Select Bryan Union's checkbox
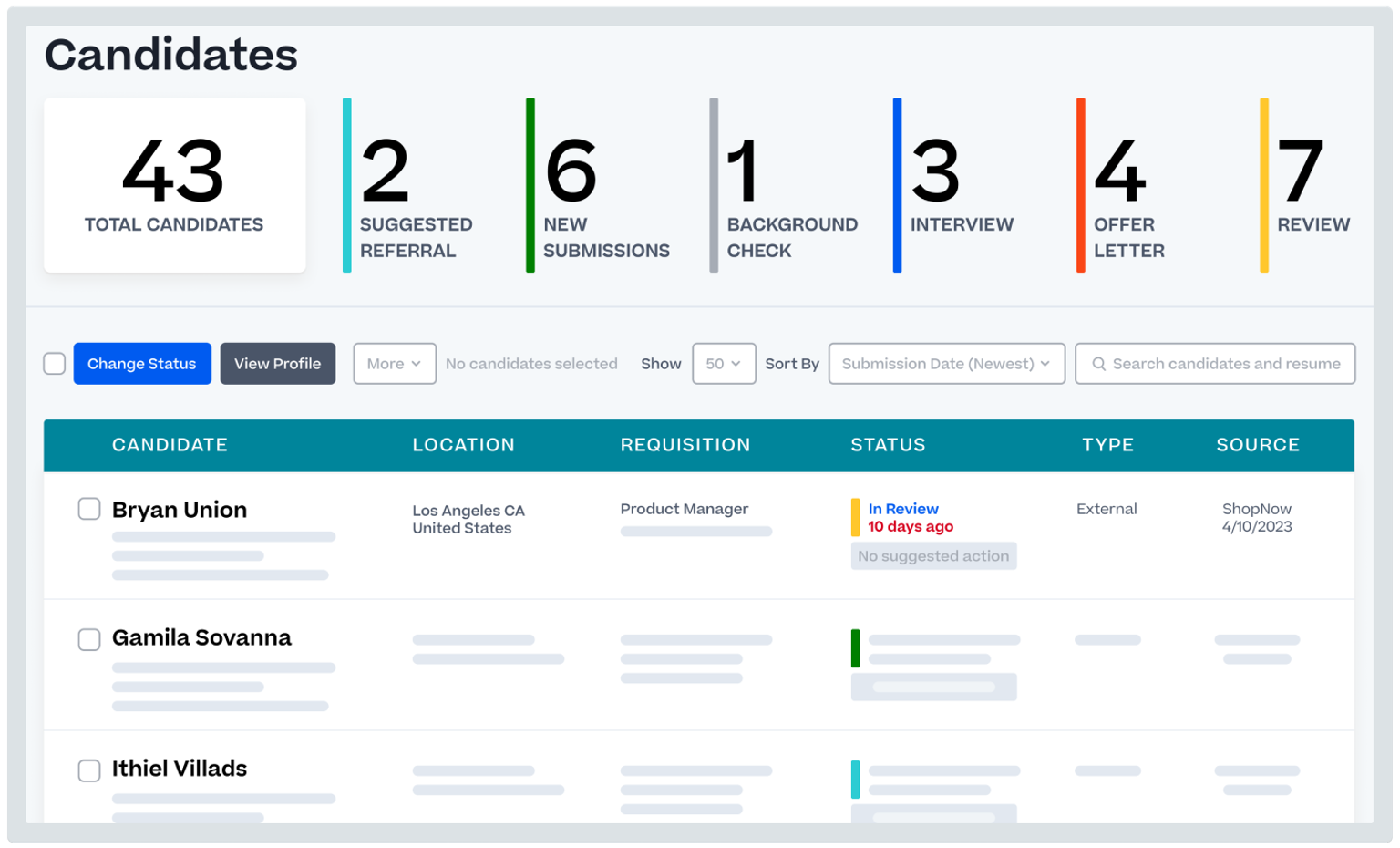Viewport: 1400px width, 848px height. click(x=89, y=509)
